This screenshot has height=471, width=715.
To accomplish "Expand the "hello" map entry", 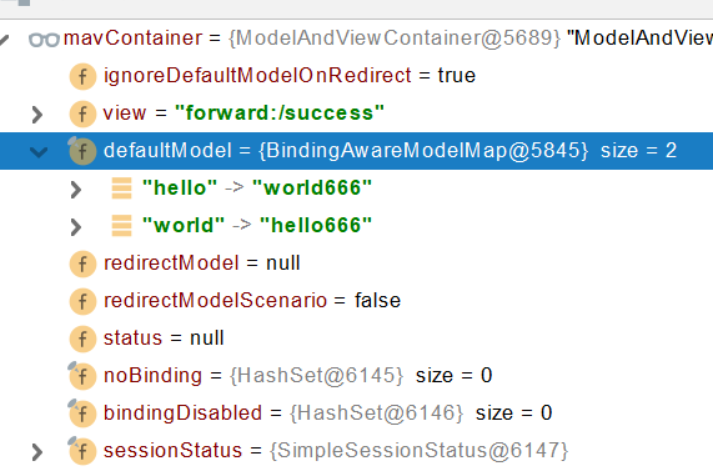I will (76, 189).
